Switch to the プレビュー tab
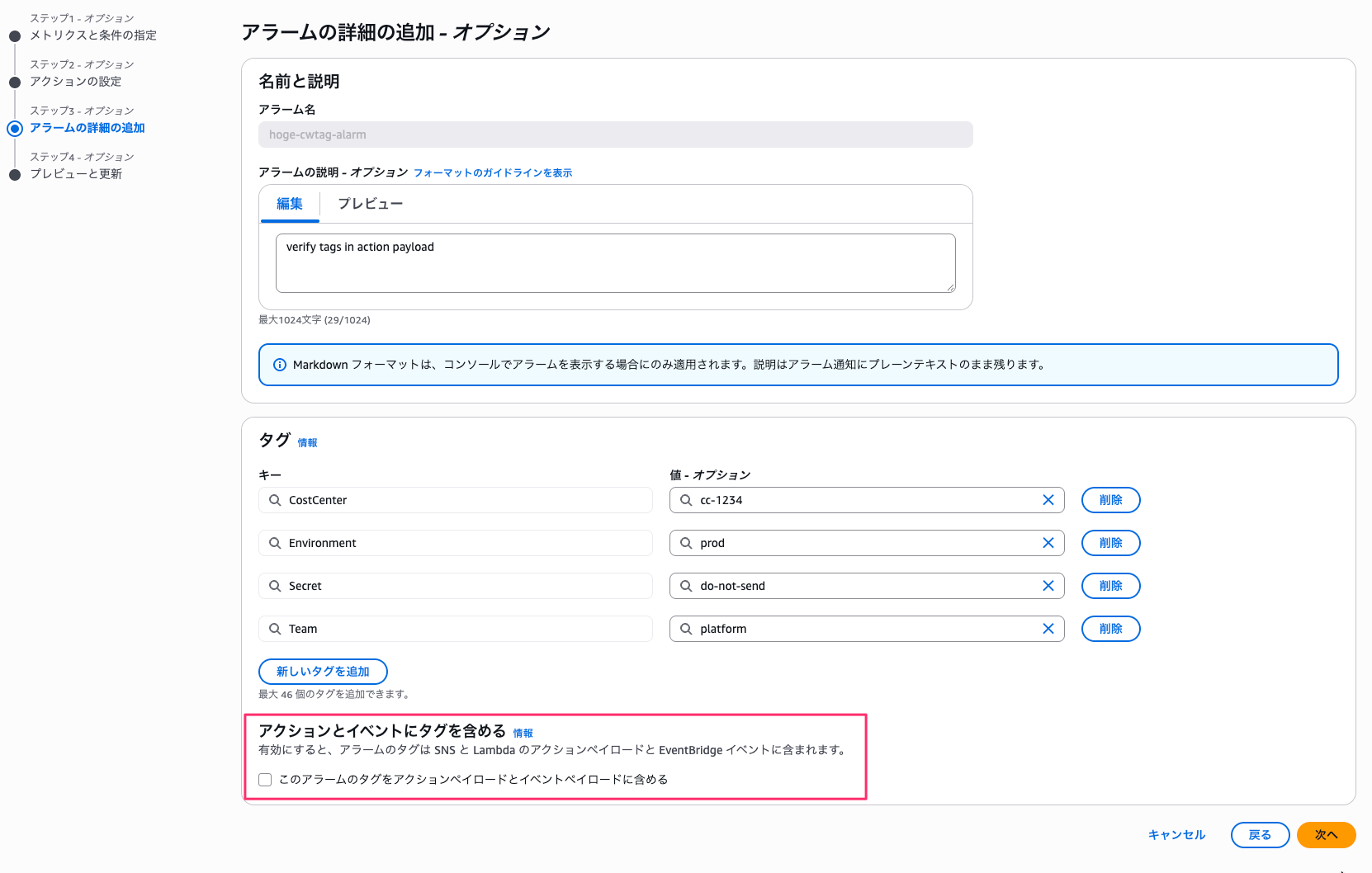 pyautogui.click(x=371, y=204)
